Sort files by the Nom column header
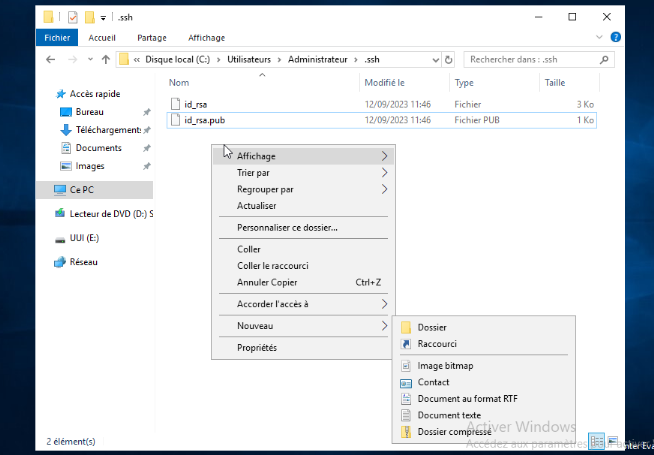This screenshot has width=654, height=455. [179, 83]
